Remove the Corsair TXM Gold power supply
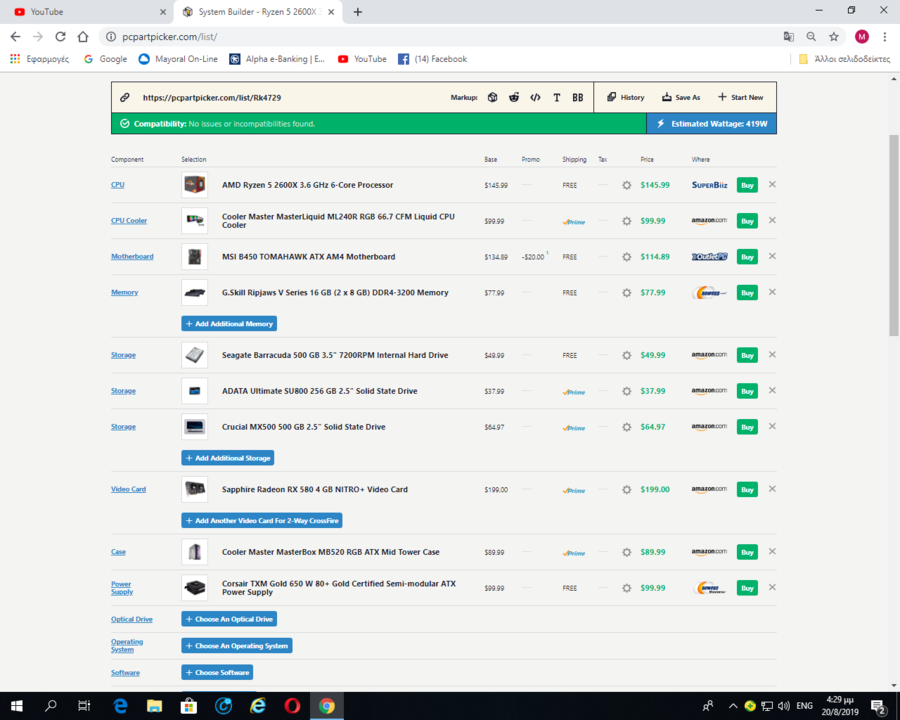The height and width of the screenshot is (720, 900). click(772, 587)
